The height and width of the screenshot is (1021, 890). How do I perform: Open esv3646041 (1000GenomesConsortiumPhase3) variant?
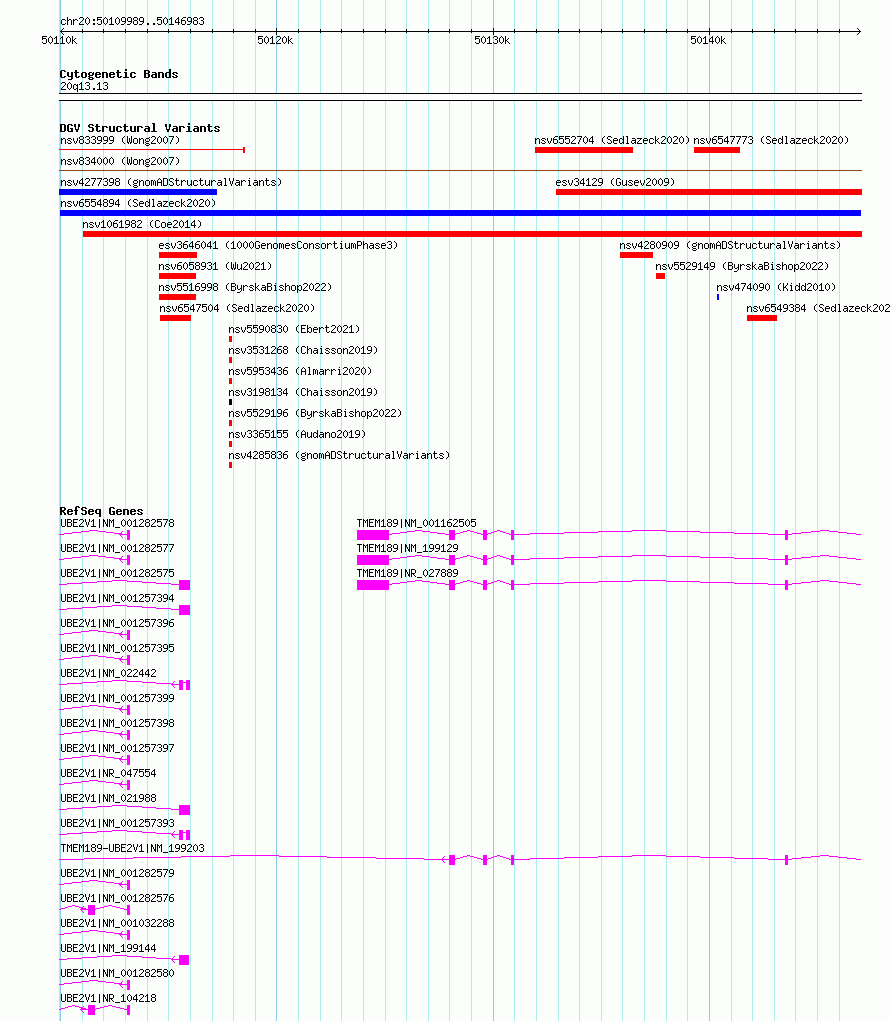(278, 245)
